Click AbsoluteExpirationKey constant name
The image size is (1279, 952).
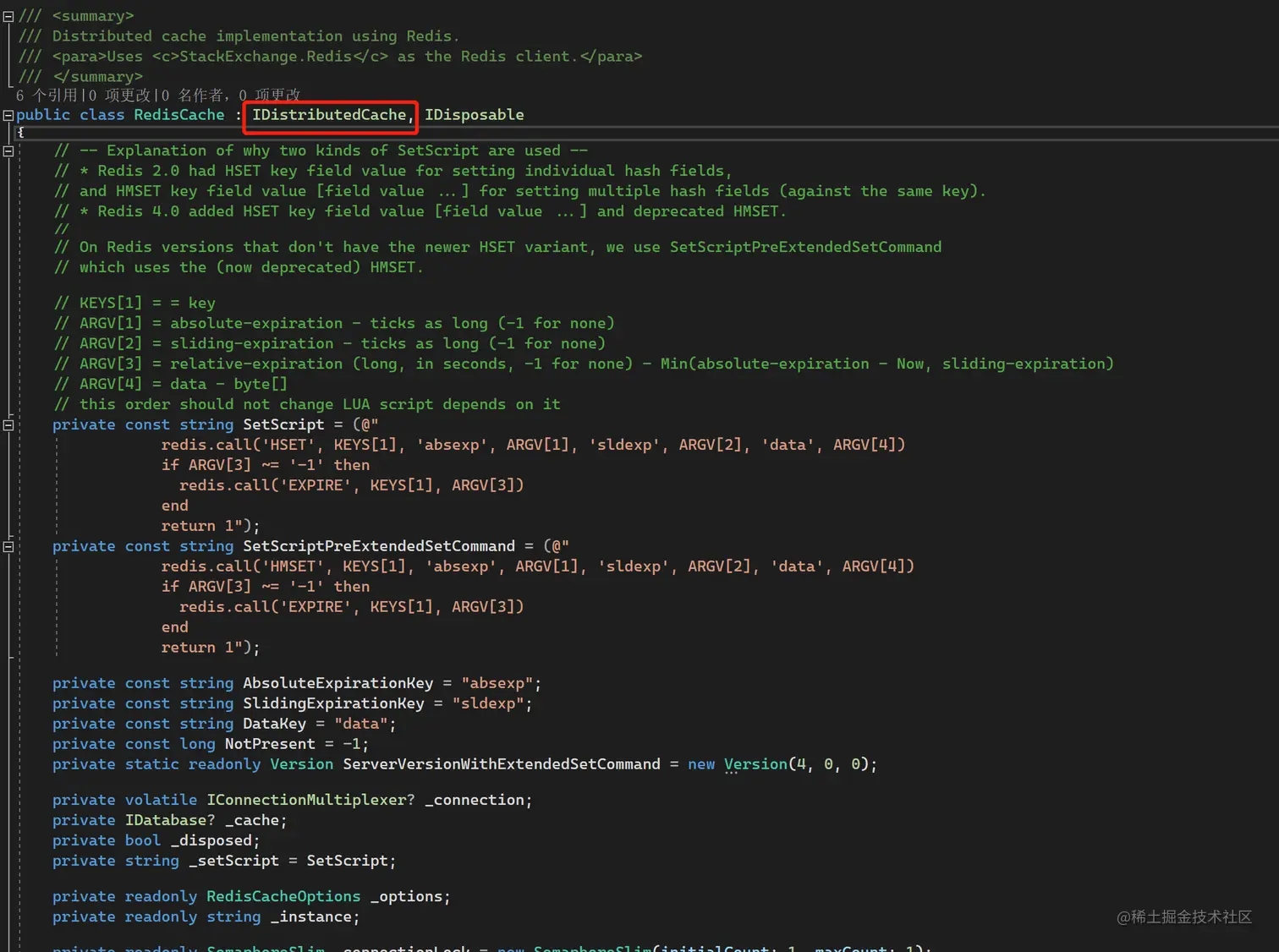338,683
